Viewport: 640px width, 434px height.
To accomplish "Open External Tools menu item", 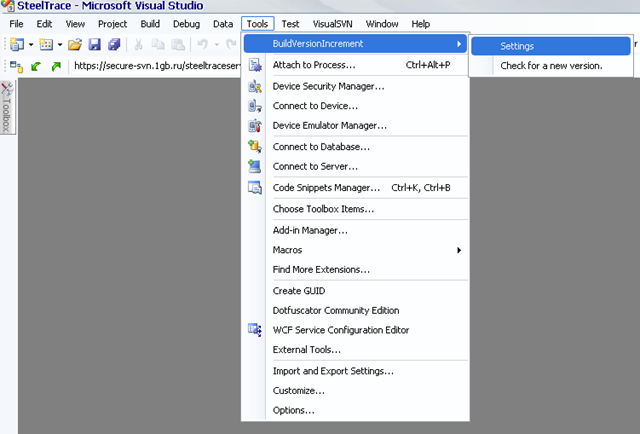I will [355, 349].
